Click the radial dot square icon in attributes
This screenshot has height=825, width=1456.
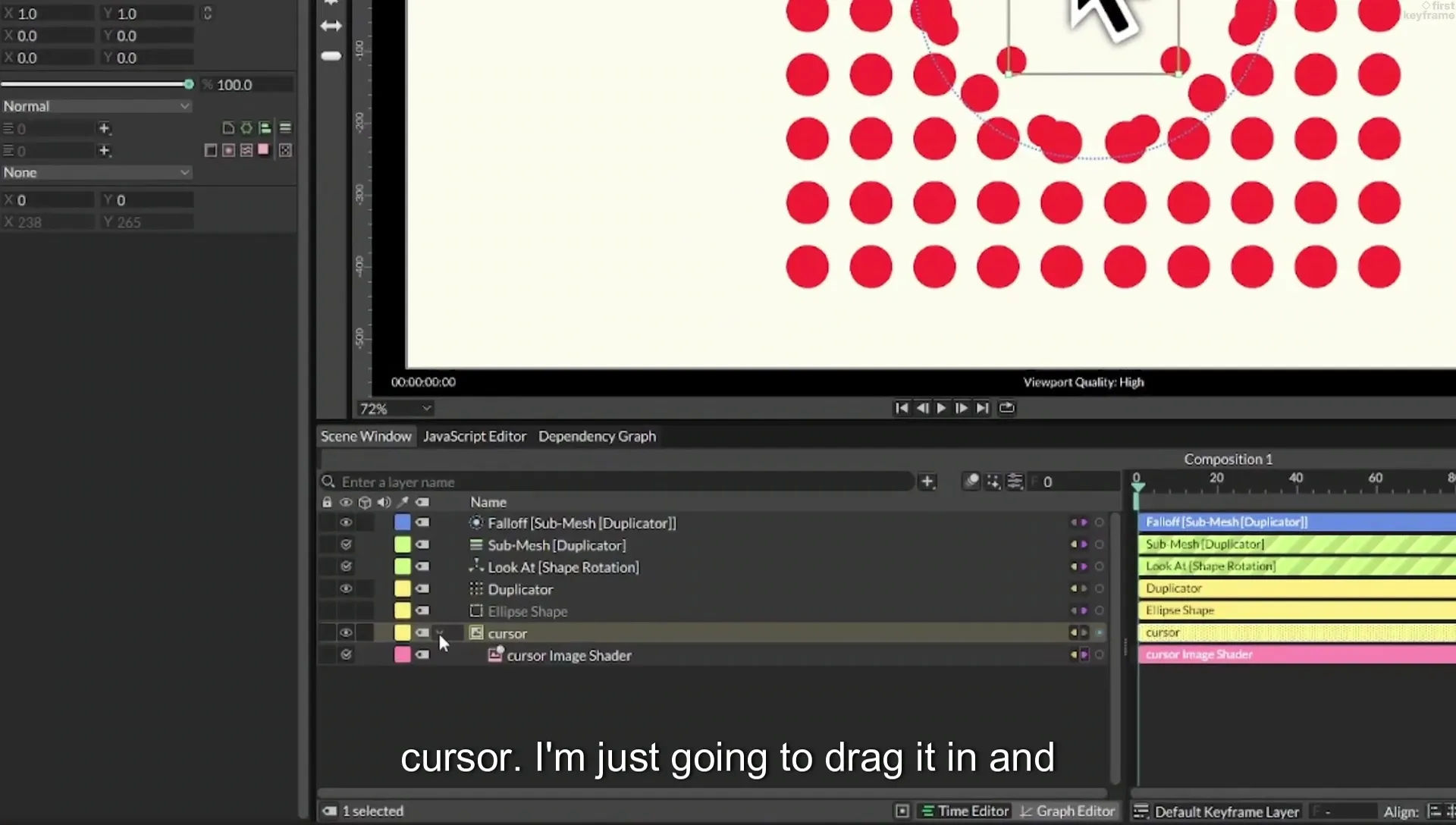click(228, 150)
